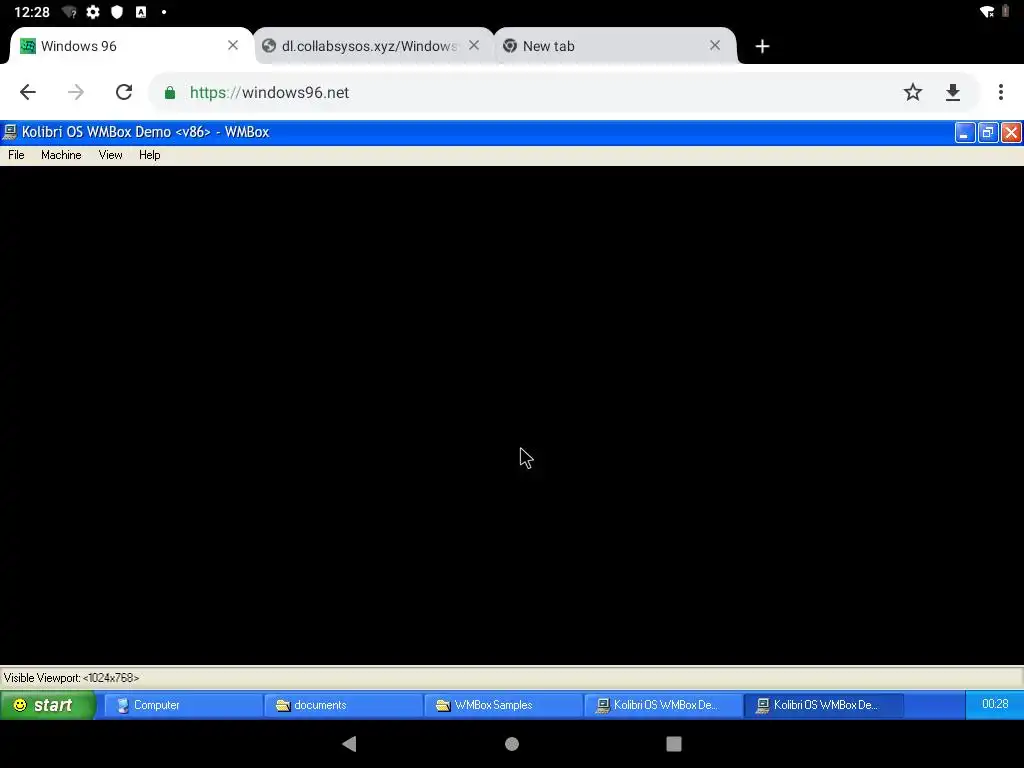Image resolution: width=1024 pixels, height=768 pixels.
Task: Click inside the black emulator screen
Action: click(x=512, y=415)
